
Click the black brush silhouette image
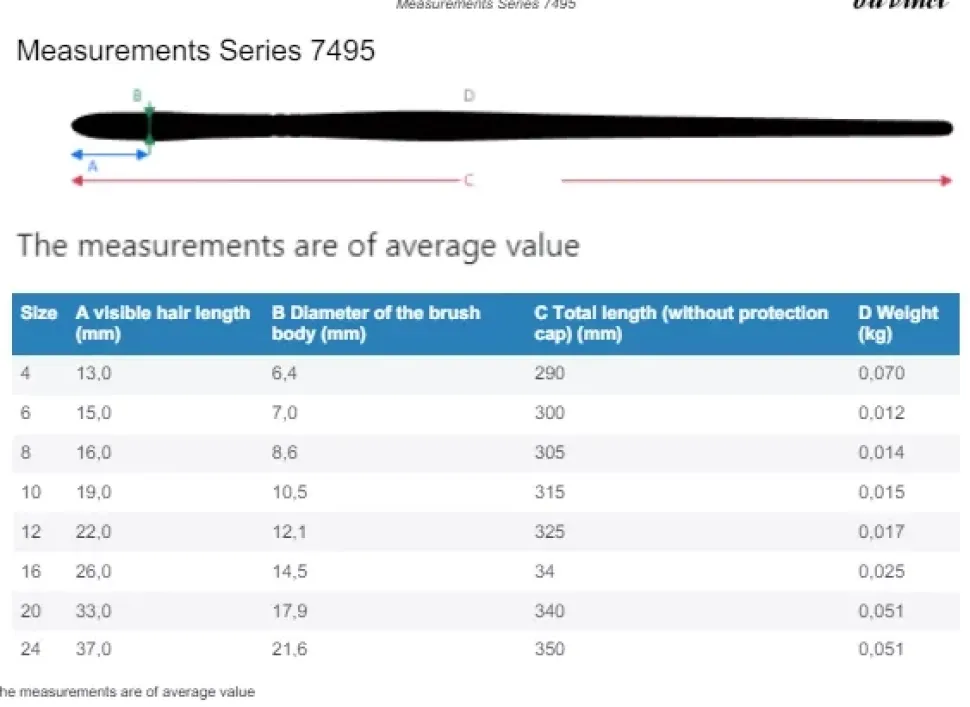tap(510, 126)
